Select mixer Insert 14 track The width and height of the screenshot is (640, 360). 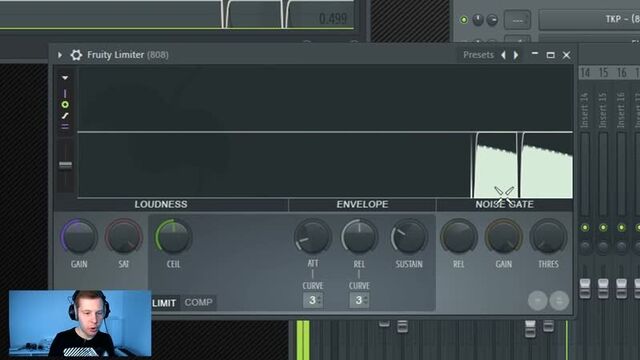[585, 110]
